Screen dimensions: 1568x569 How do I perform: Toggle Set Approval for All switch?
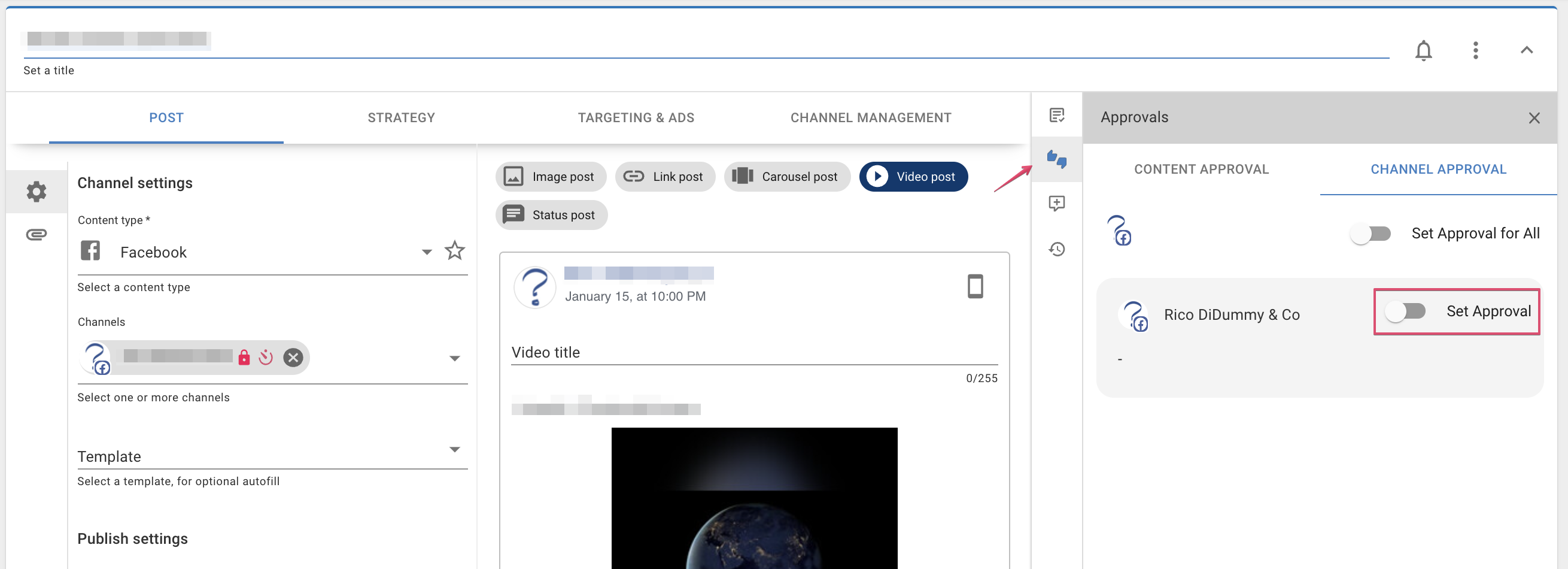click(x=1371, y=234)
